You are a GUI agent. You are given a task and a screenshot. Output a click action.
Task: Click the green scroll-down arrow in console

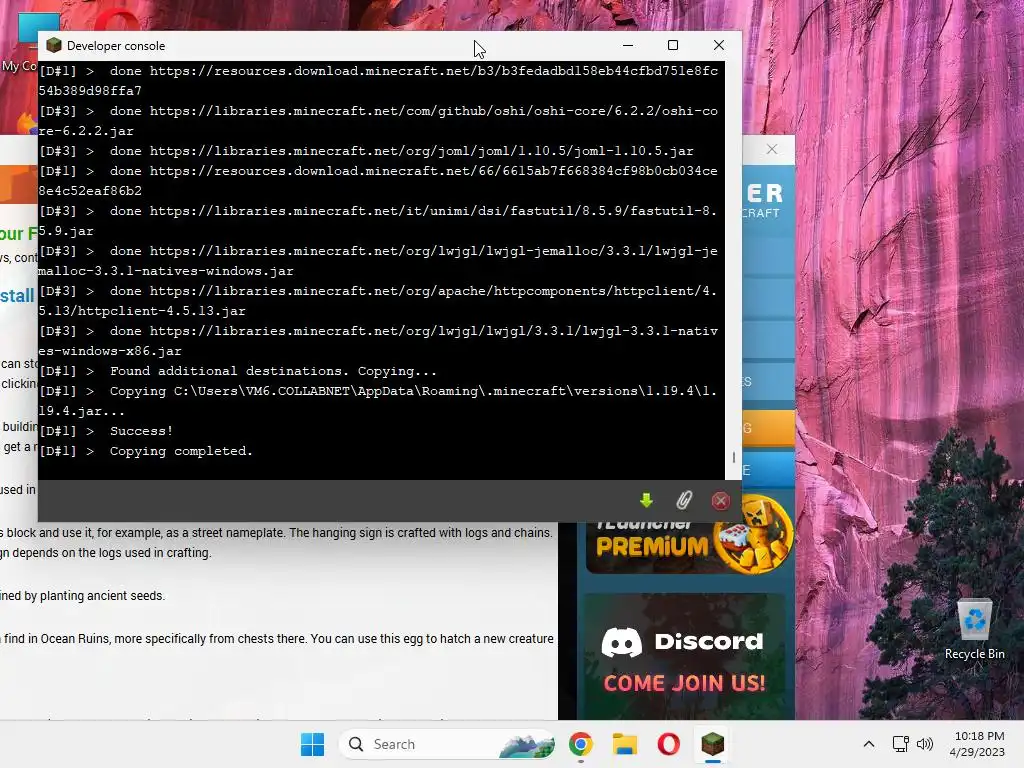click(x=646, y=500)
